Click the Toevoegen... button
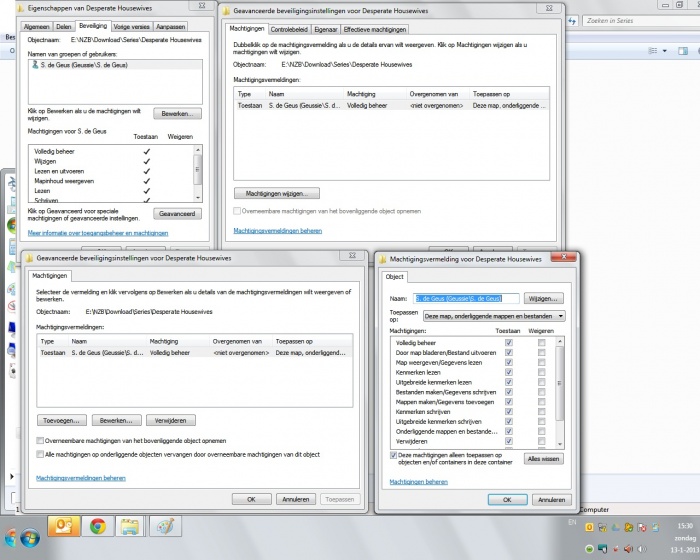This screenshot has height=560, width=700. tap(62, 420)
